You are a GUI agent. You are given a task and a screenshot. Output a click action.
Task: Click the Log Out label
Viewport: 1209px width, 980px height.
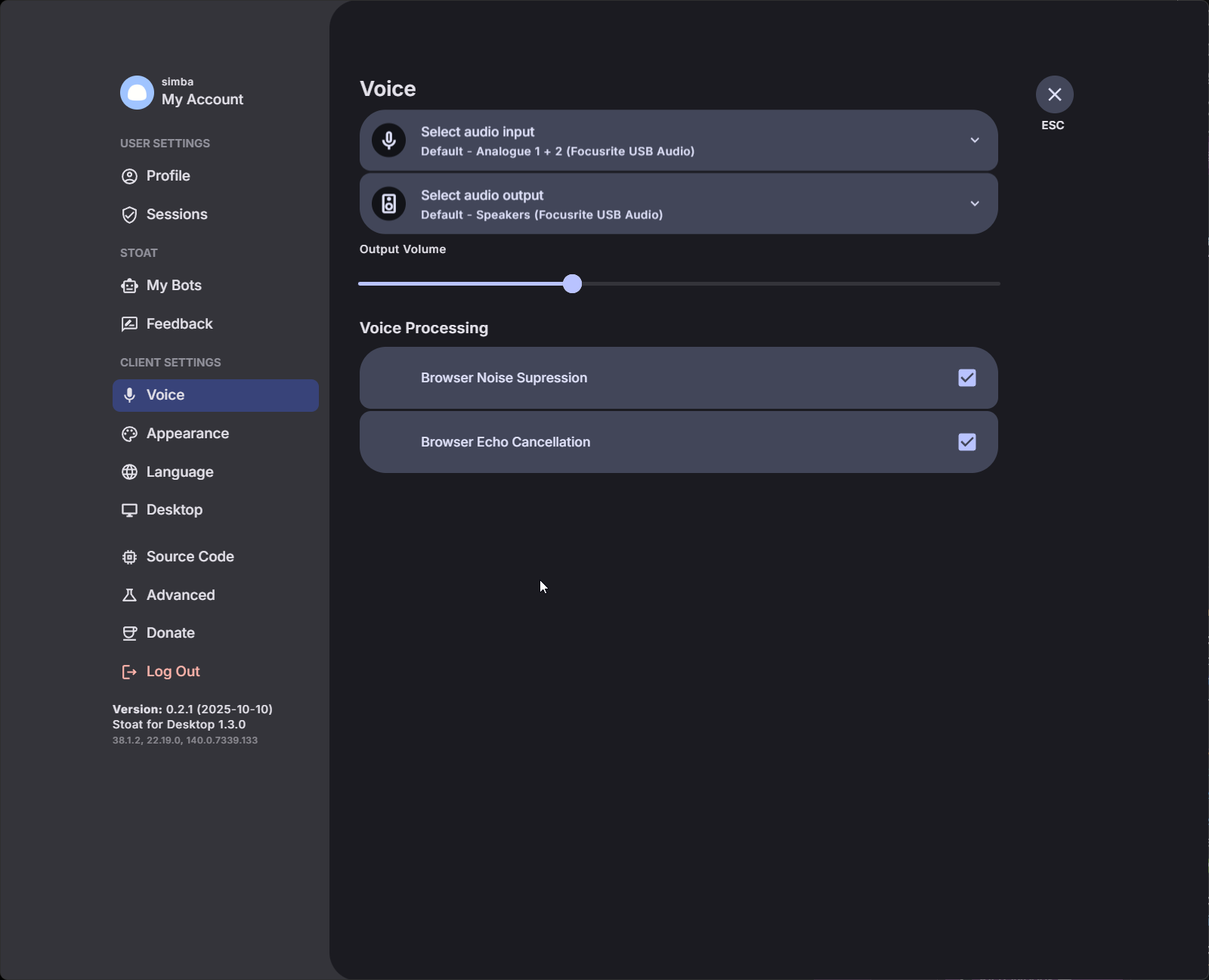pyautogui.click(x=173, y=672)
